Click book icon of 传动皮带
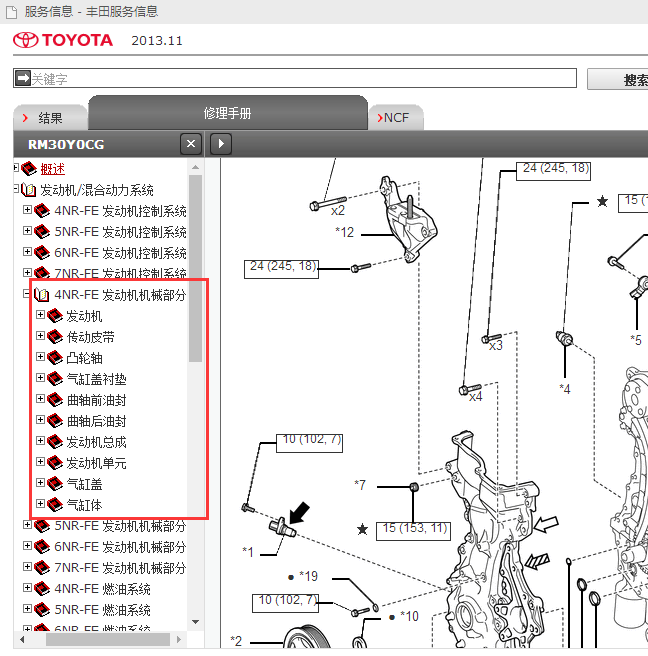The height and width of the screenshot is (656, 648). click(55, 337)
